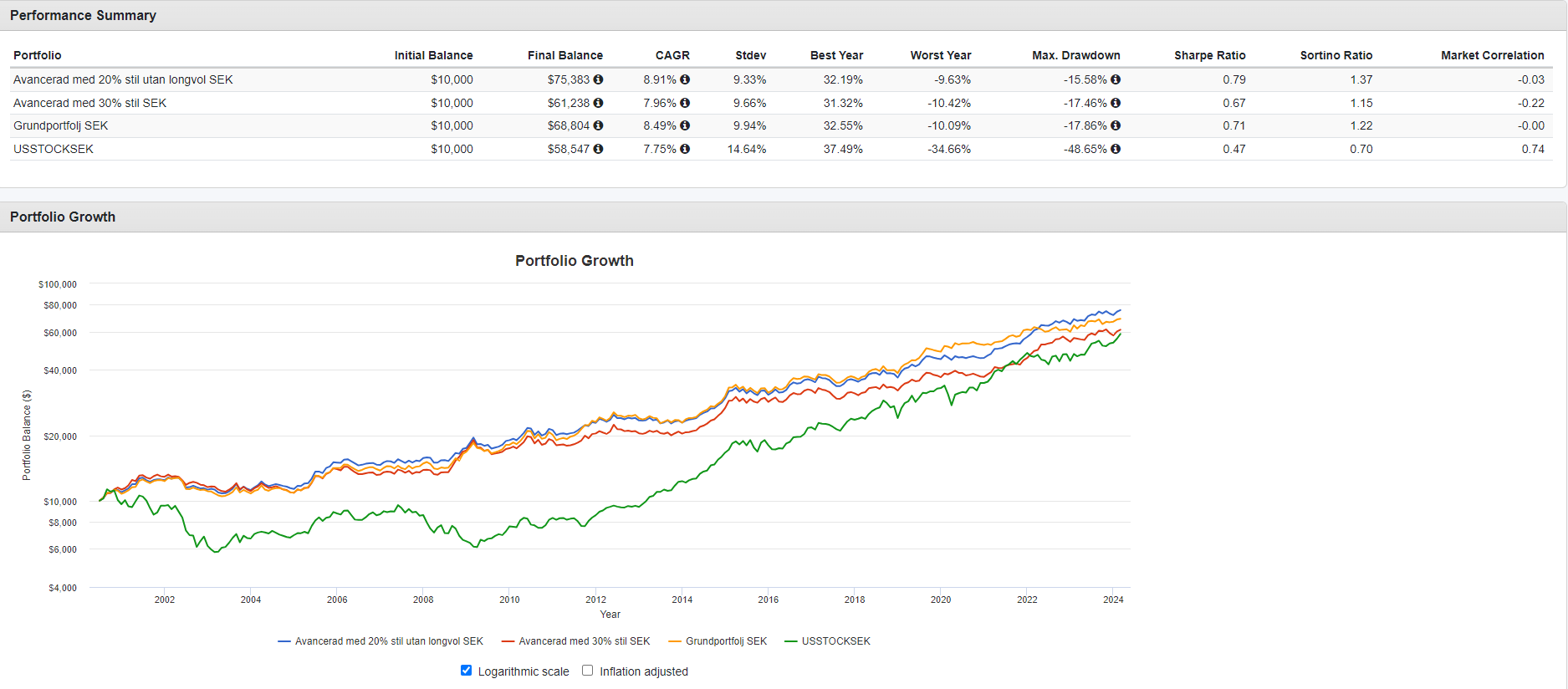1568x689 pixels.
Task: Click the Market Correlation column header
Action: tap(1492, 55)
